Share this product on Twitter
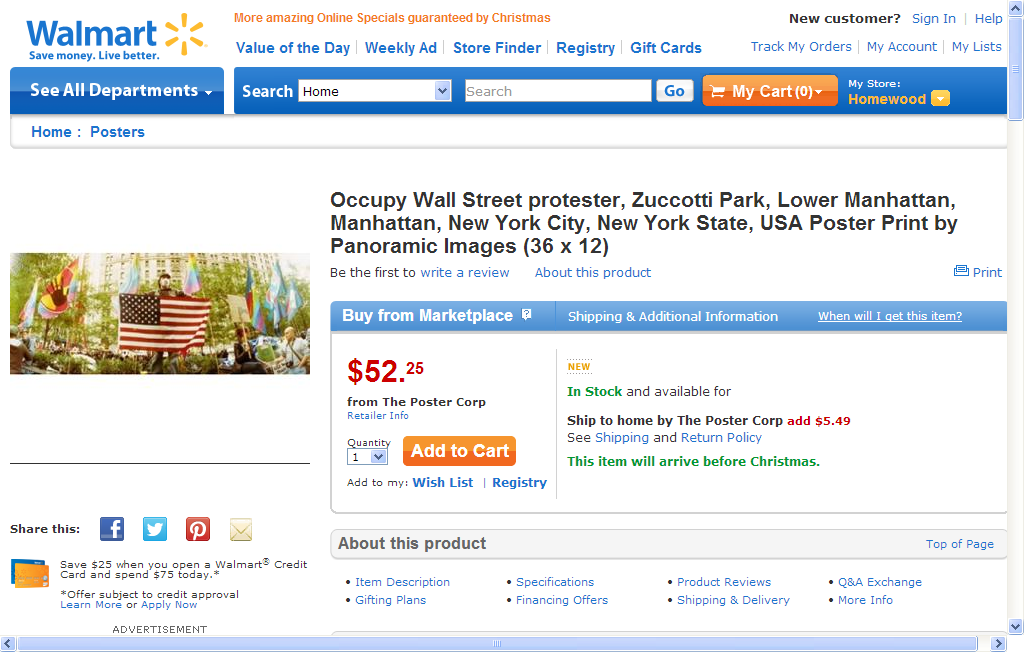This screenshot has width=1024, height=652. point(155,529)
